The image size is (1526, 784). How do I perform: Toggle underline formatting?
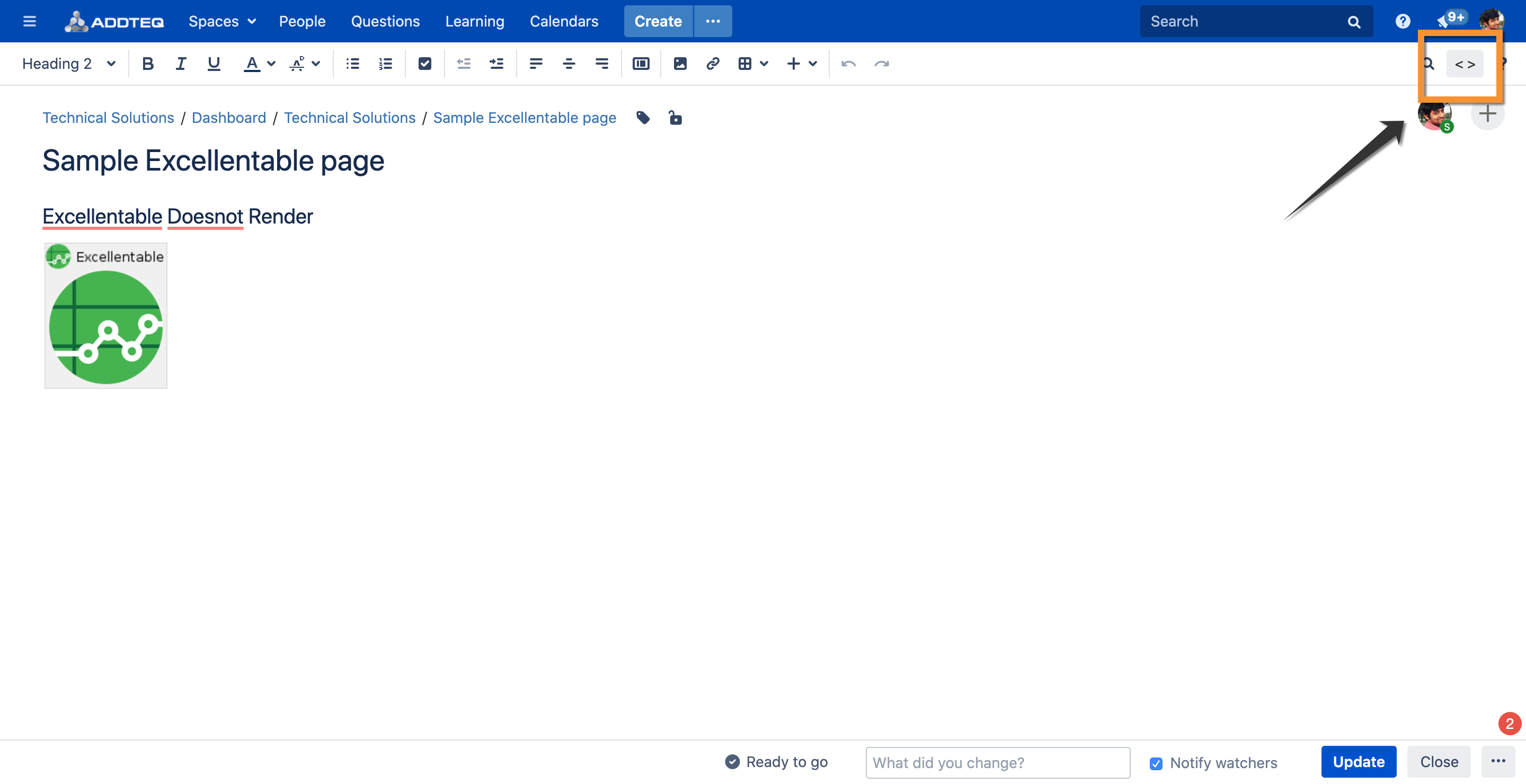214,64
